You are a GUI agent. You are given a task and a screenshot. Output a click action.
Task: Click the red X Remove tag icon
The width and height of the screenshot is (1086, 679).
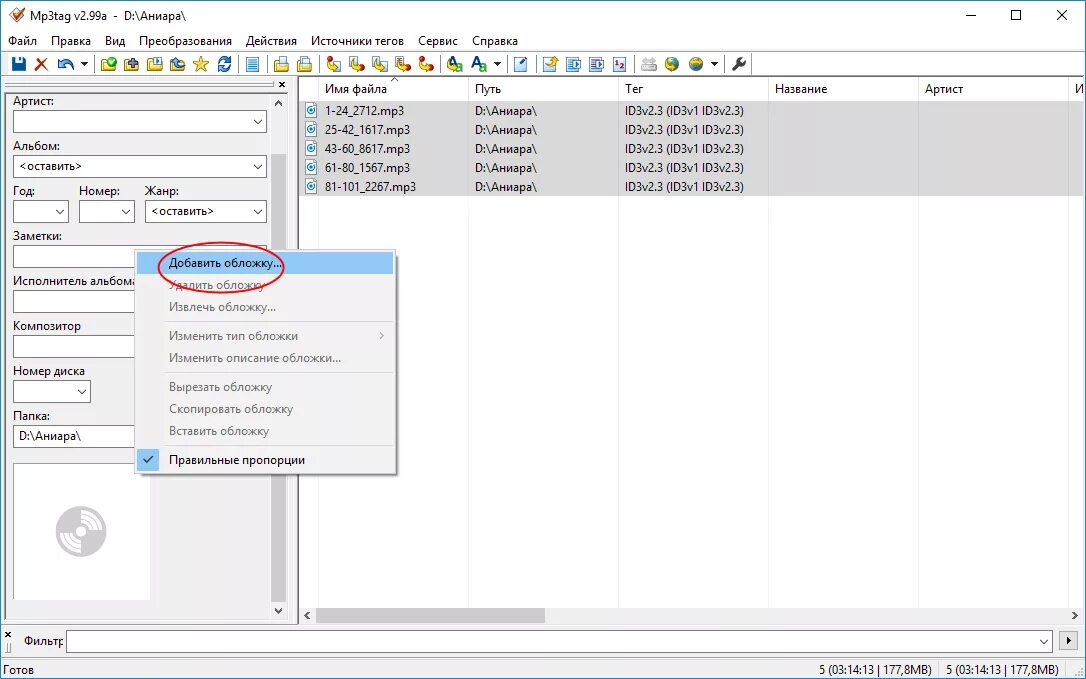[42, 64]
